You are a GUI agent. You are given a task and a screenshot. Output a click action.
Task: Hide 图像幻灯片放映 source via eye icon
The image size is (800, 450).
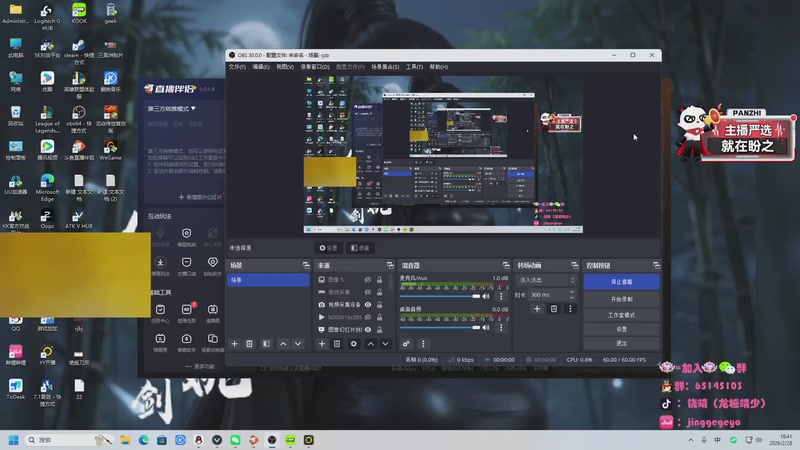coord(368,330)
